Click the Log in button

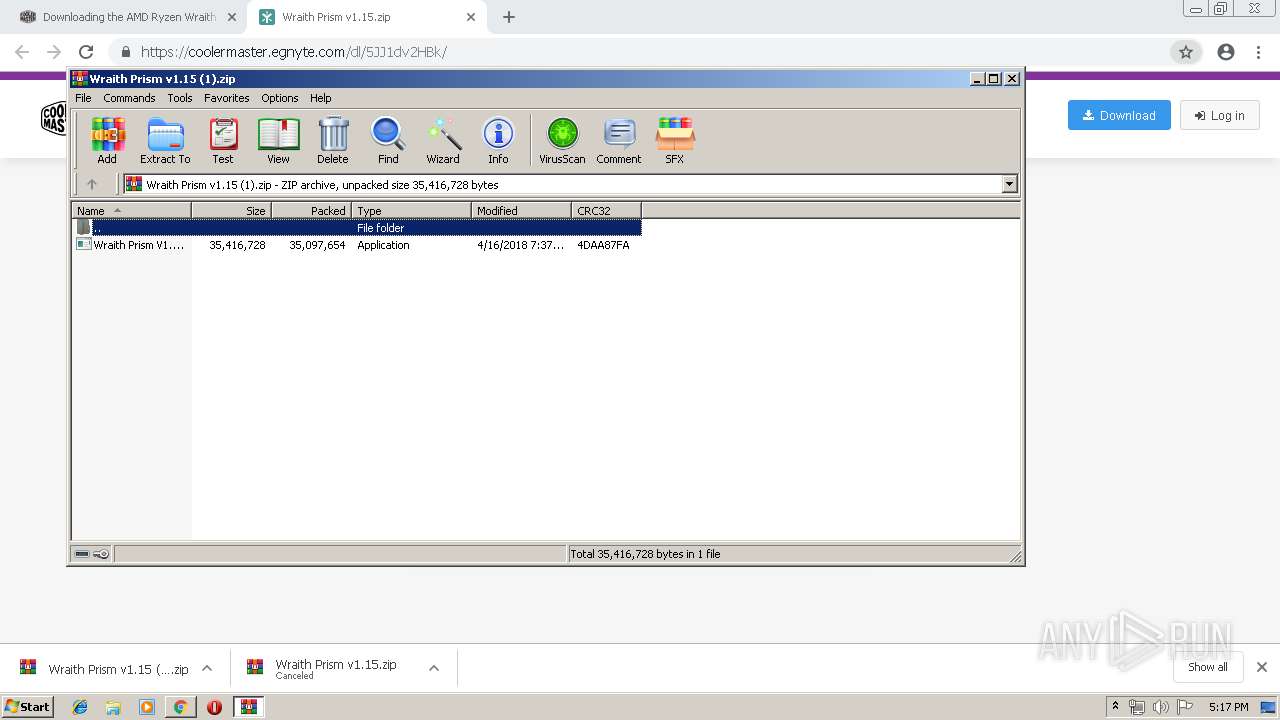click(x=1219, y=115)
